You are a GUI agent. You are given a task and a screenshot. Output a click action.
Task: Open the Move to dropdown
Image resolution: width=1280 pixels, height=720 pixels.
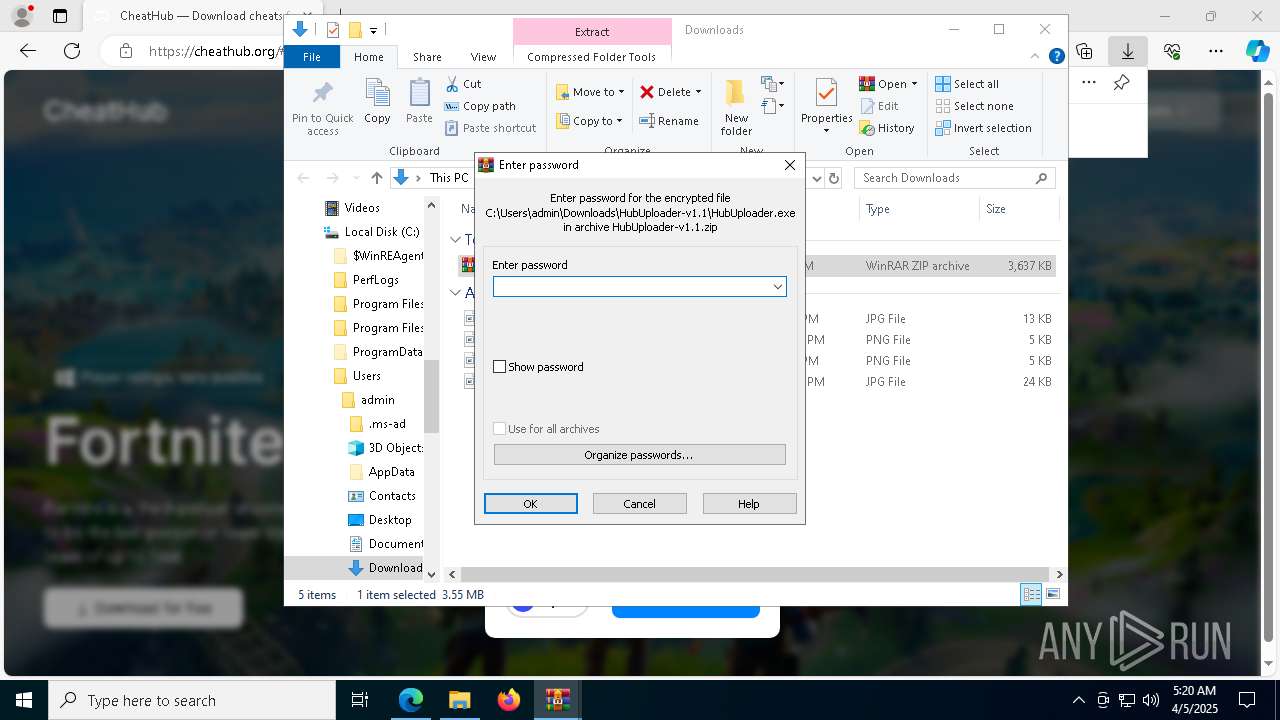(x=590, y=92)
